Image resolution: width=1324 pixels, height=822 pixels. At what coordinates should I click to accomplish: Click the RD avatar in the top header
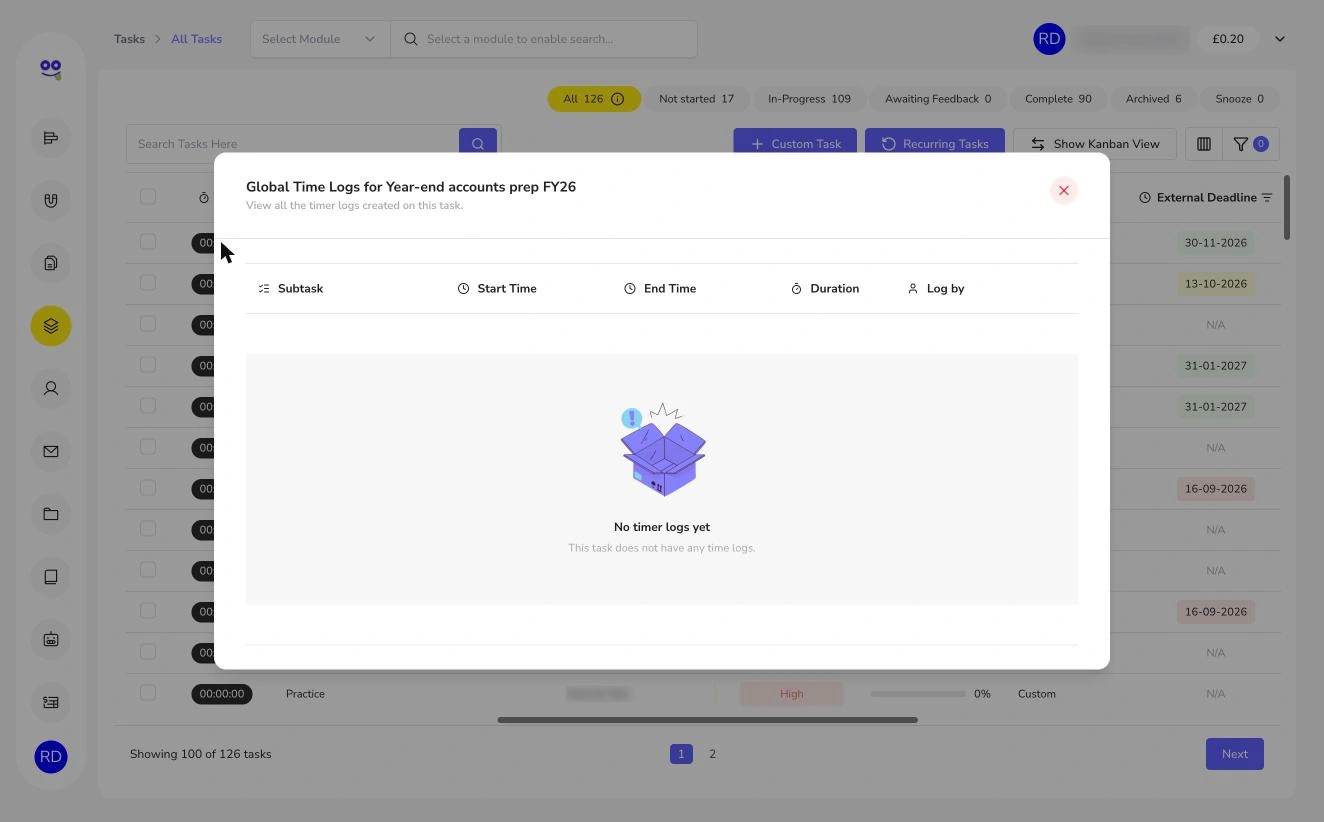coord(1049,39)
